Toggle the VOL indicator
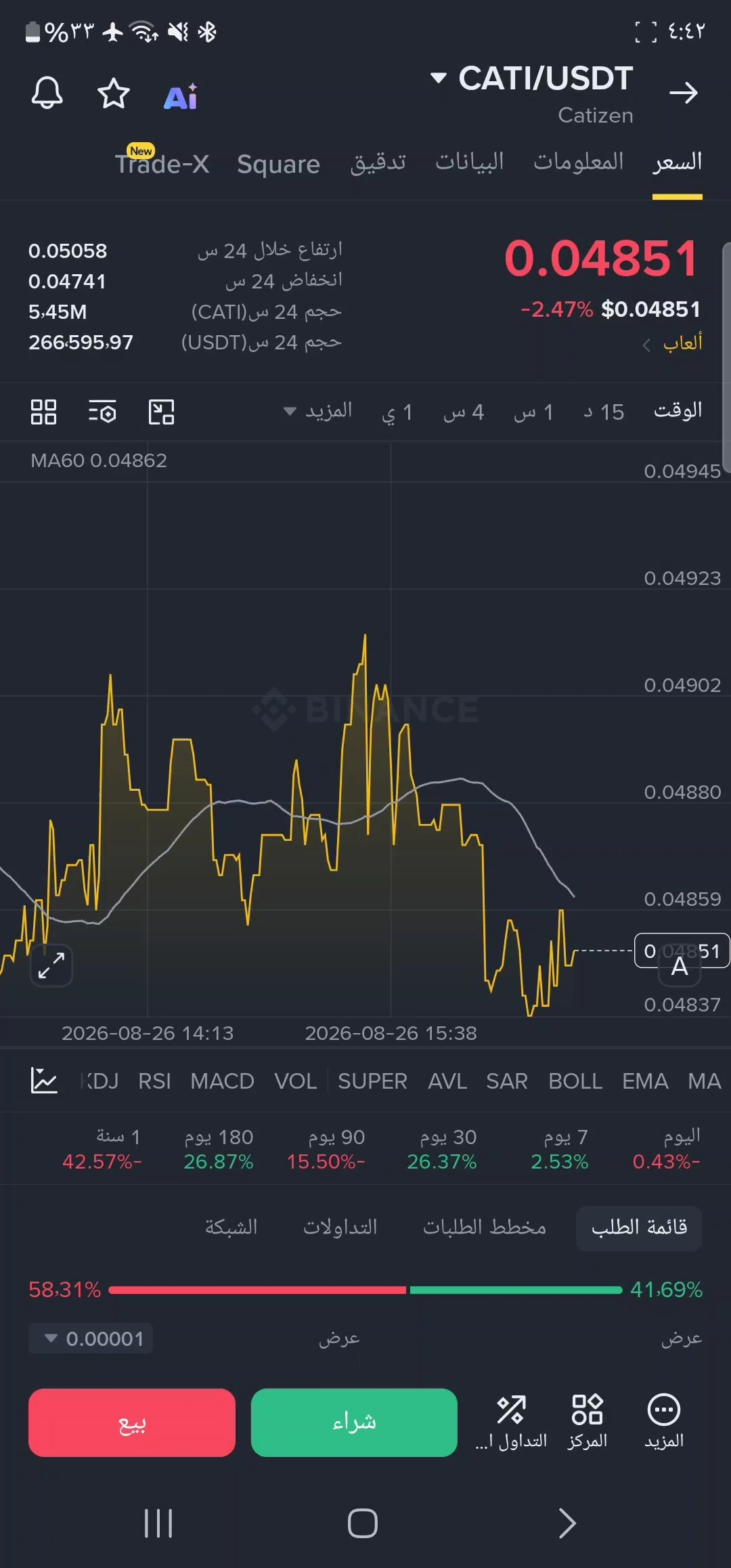 295,1081
